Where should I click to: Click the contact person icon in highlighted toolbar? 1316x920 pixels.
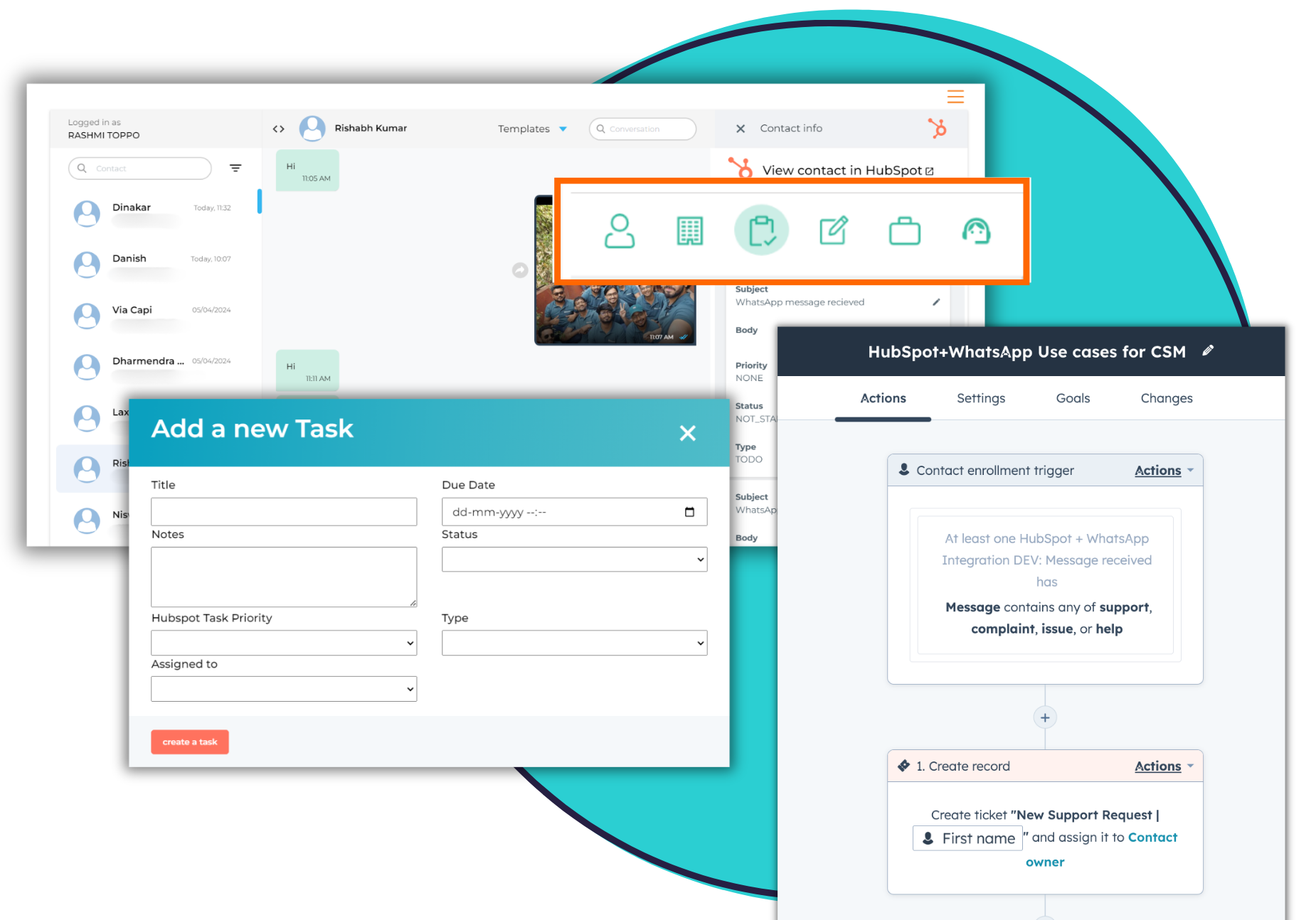pos(619,231)
